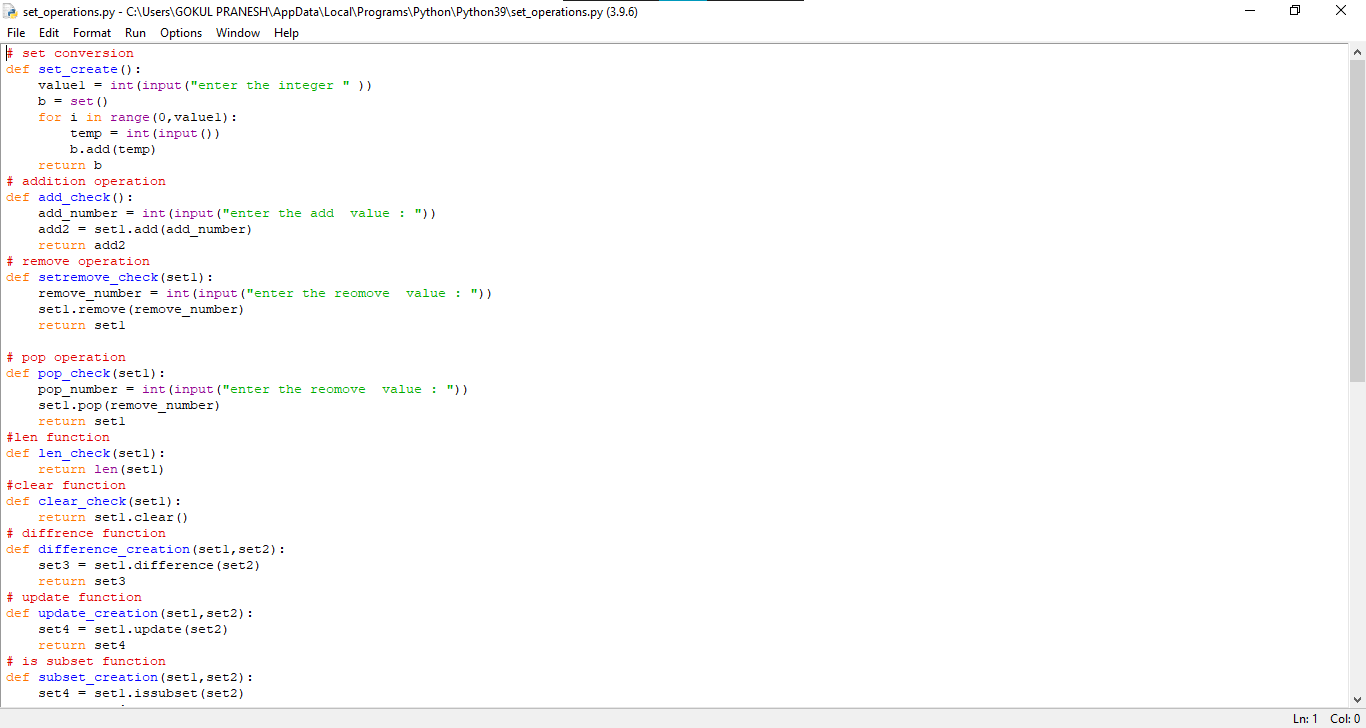Viewport: 1366px width, 728px height.
Task: Click the '# pop operation' comment
Action: 66,357
